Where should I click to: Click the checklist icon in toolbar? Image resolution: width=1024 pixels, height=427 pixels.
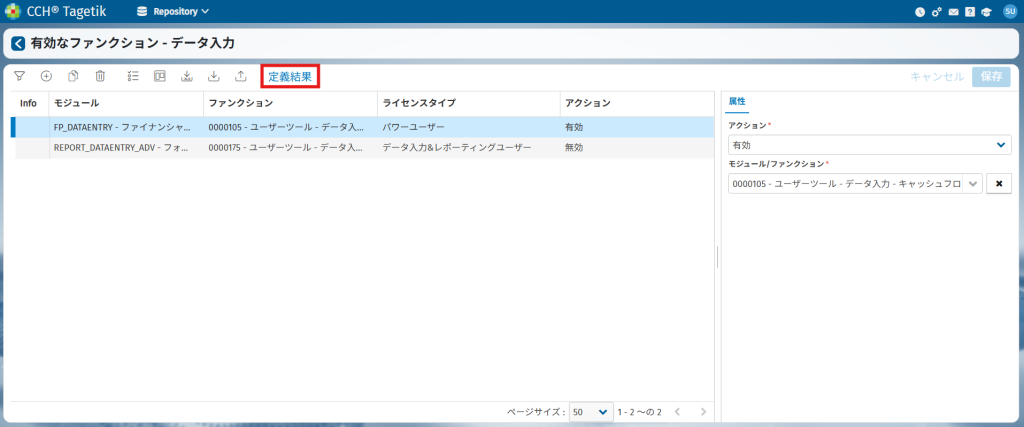tap(133, 76)
